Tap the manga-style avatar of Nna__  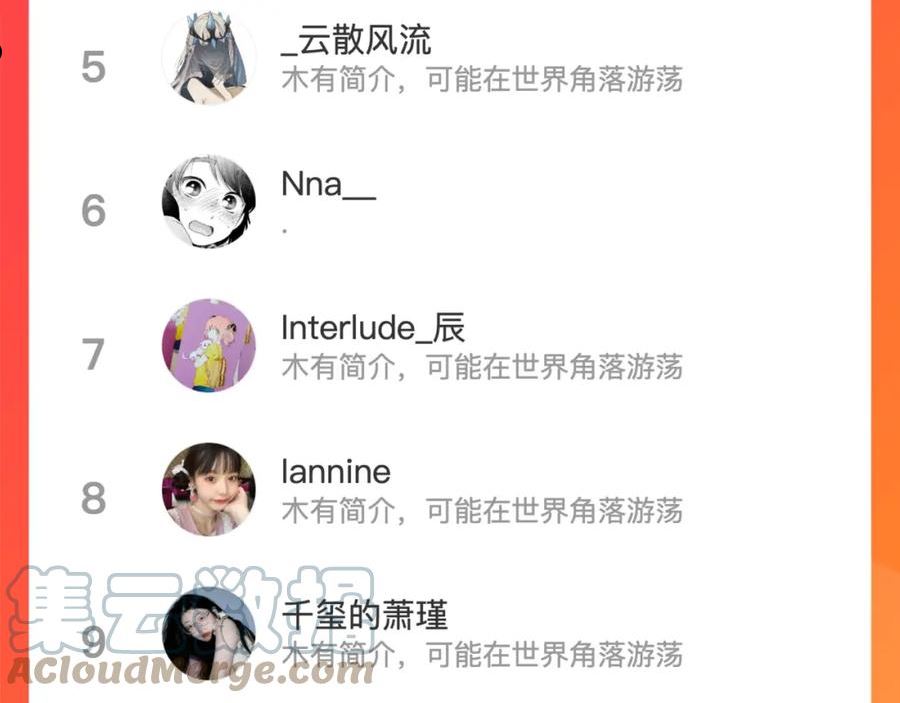click(x=209, y=202)
